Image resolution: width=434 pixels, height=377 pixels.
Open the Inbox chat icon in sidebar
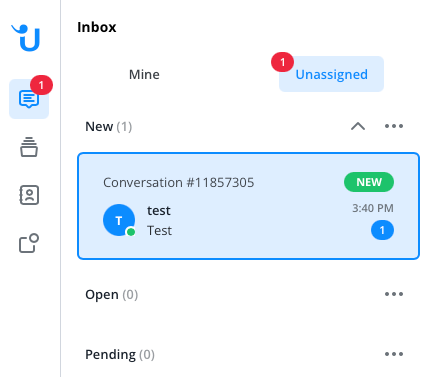pyautogui.click(x=29, y=99)
